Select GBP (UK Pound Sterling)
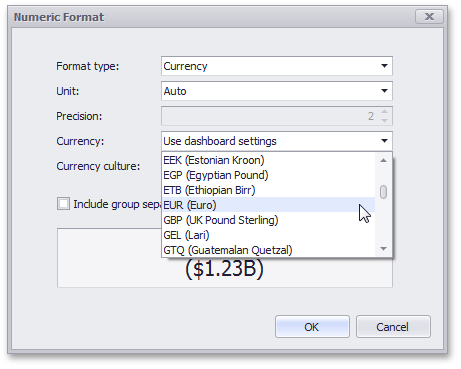This screenshot has height=369, width=461. pyautogui.click(x=268, y=220)
